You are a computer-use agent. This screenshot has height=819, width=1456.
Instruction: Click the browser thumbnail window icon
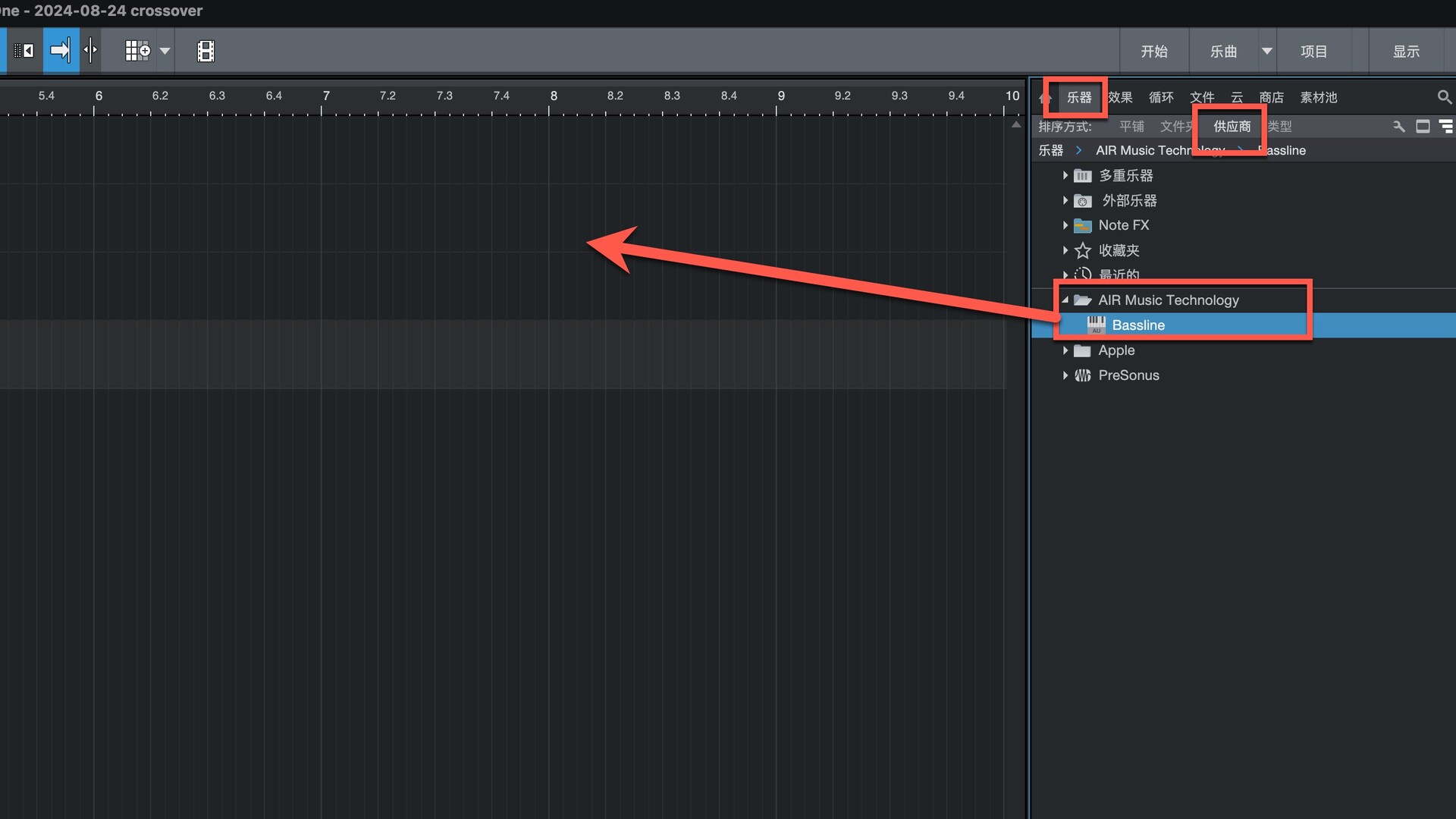tap(1423, 127)
